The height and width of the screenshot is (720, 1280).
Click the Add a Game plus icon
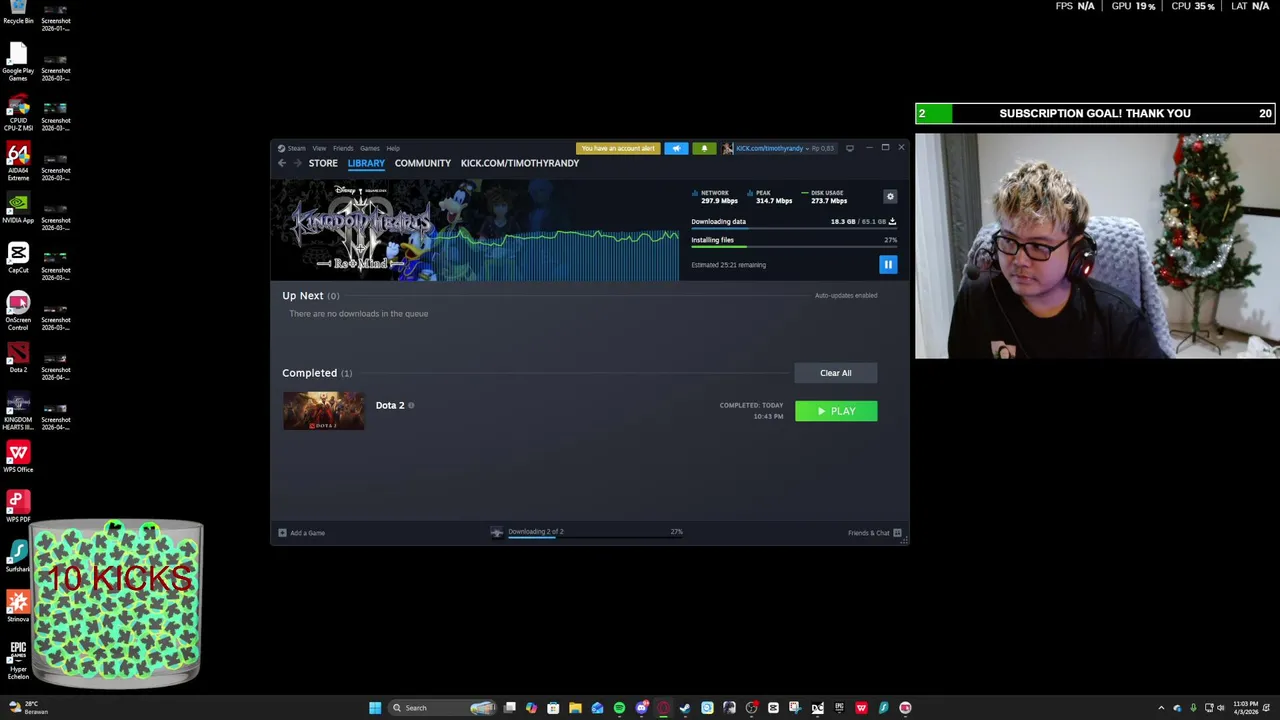click(282, 533)
